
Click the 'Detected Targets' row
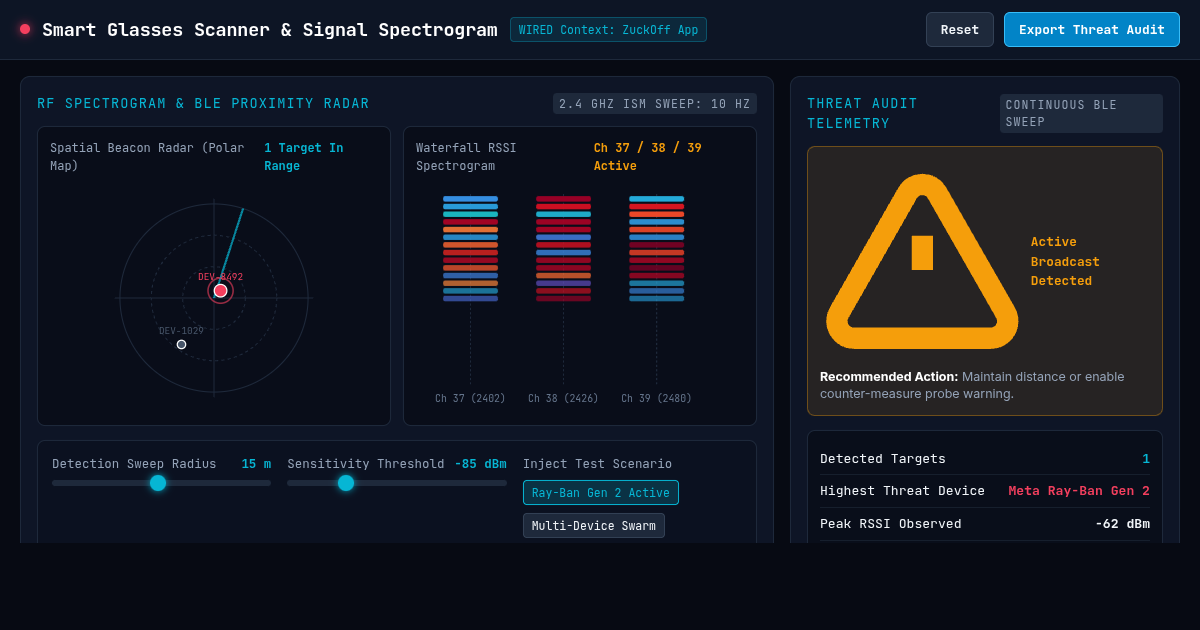click(985, 459)
